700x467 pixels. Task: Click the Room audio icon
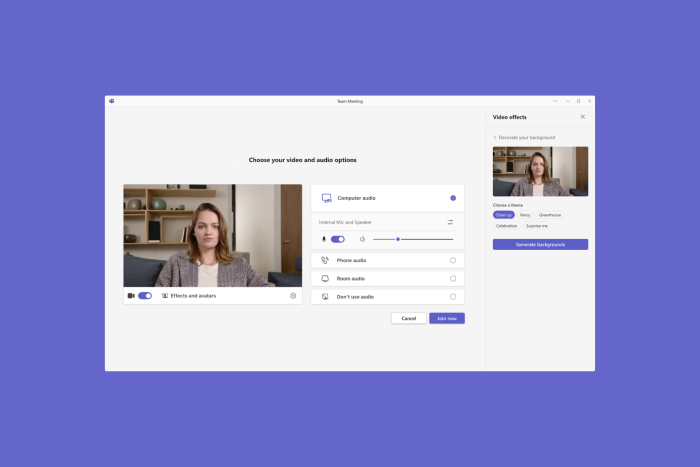(325, 279)
